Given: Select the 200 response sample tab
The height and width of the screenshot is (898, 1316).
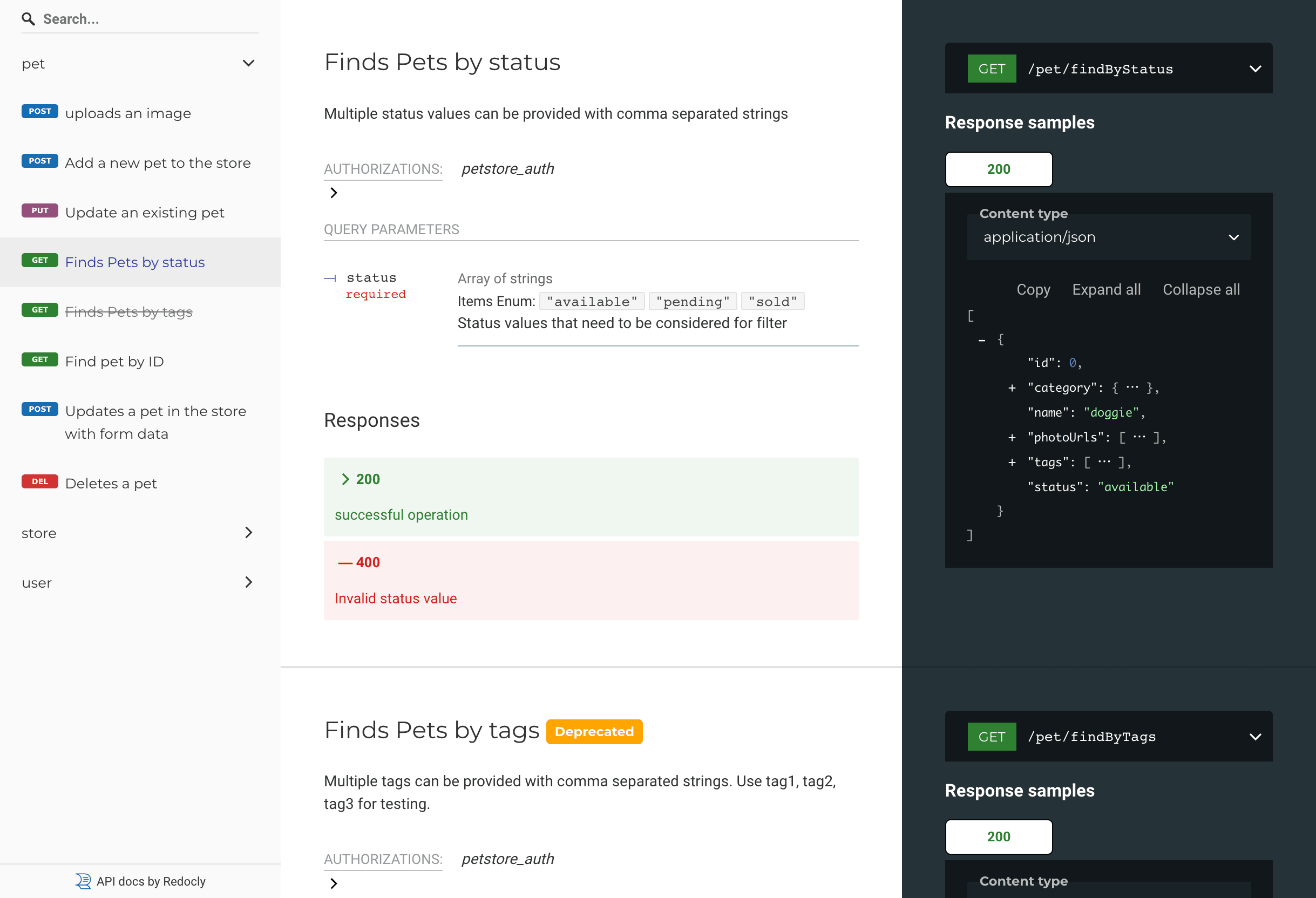Looking at the screenshot, I should coord(998,169).
